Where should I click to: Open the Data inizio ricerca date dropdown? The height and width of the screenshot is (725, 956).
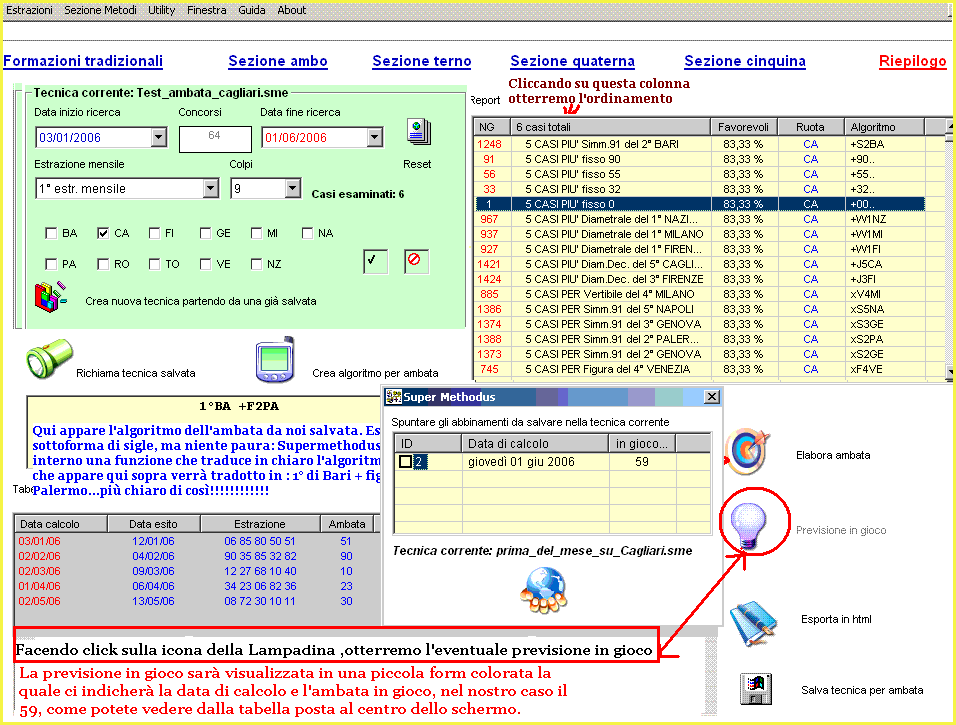tap(159, 137)
